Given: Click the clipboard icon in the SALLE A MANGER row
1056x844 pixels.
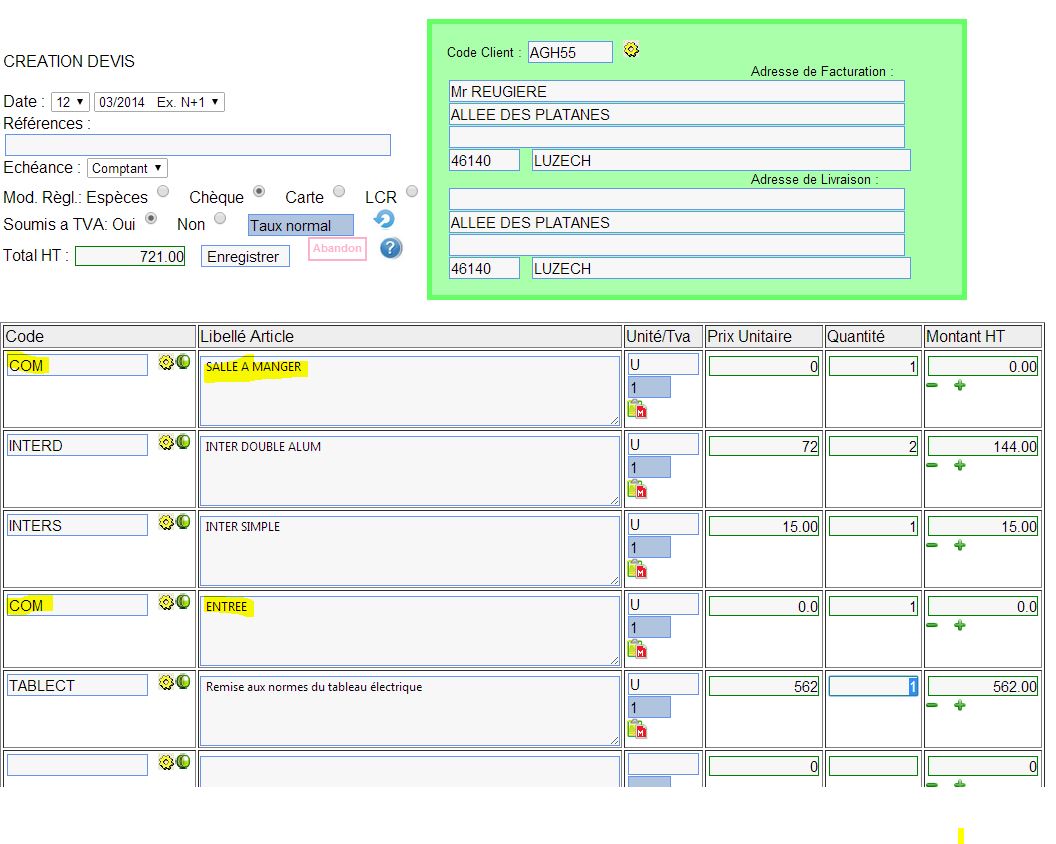Looking at the screenshot, I should [637, 409].
